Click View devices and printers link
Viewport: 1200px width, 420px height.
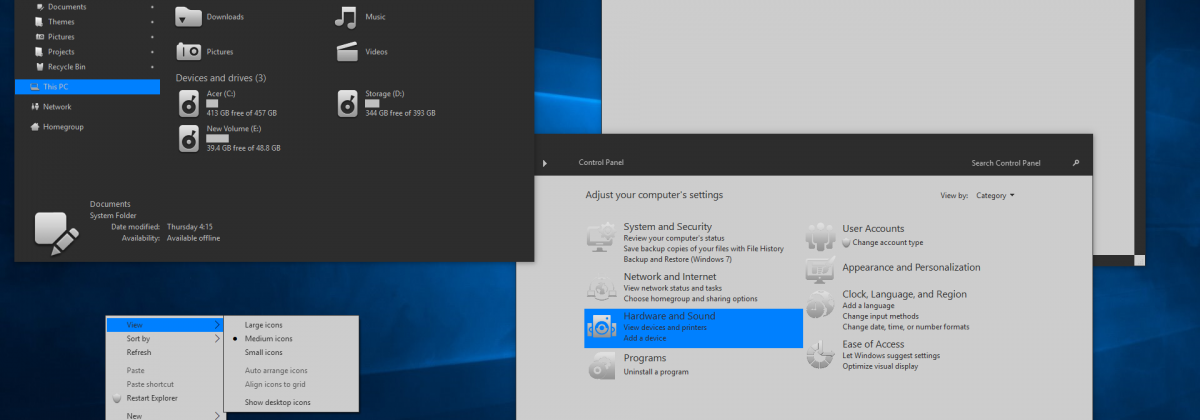(665, 328)
